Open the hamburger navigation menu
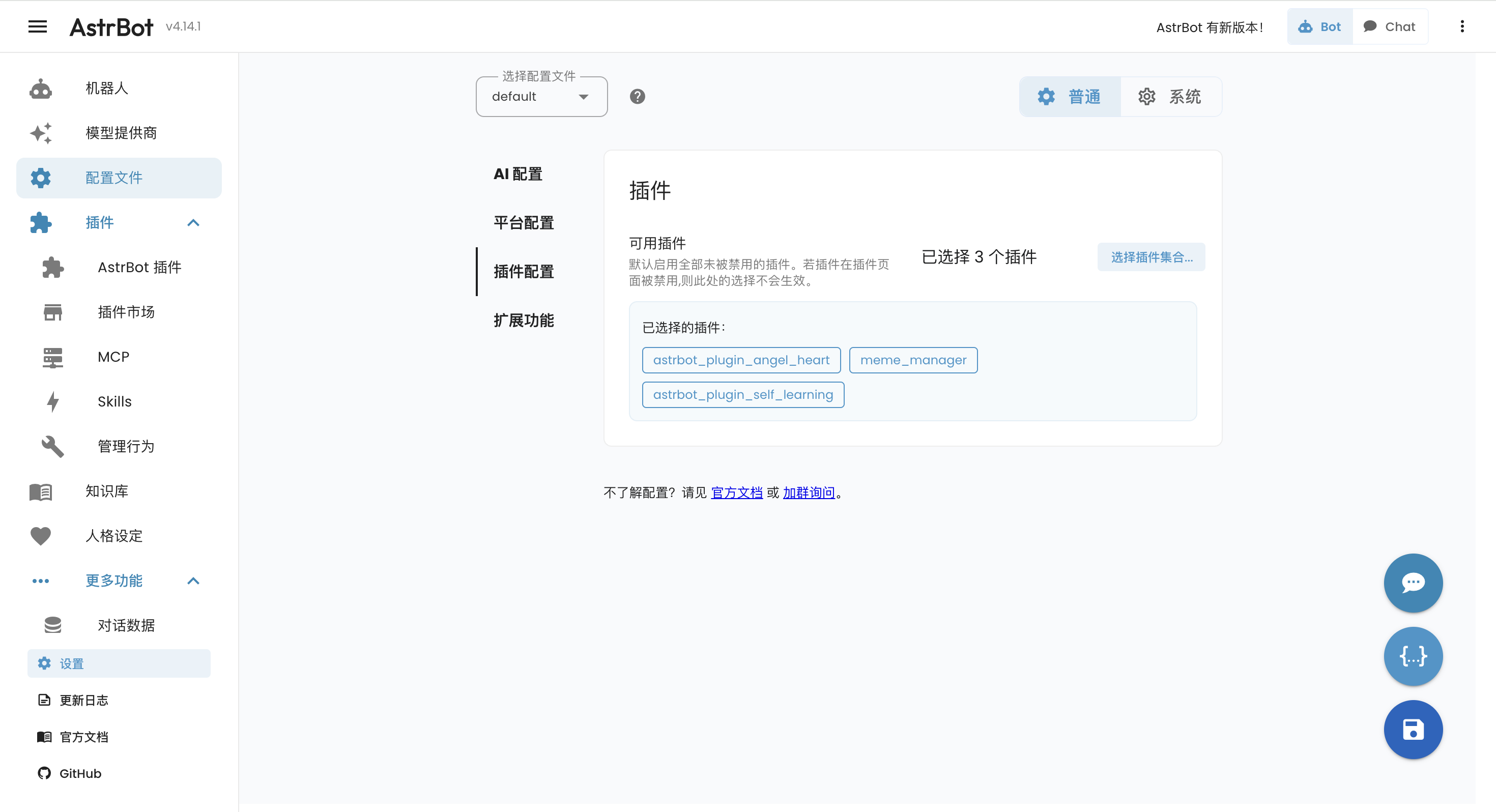Viewport: 1496px width, 812px height. pos(37,26)
